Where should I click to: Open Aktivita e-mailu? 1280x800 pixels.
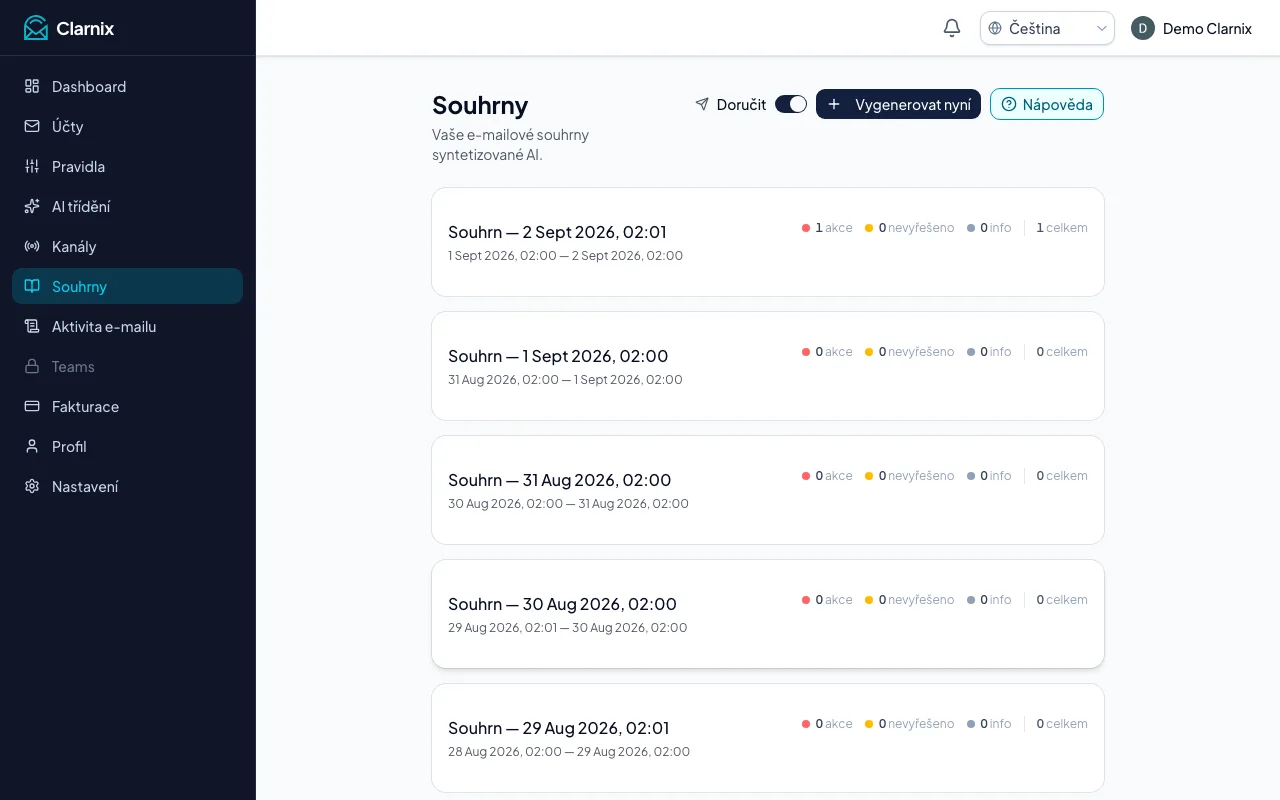[127, 326]
